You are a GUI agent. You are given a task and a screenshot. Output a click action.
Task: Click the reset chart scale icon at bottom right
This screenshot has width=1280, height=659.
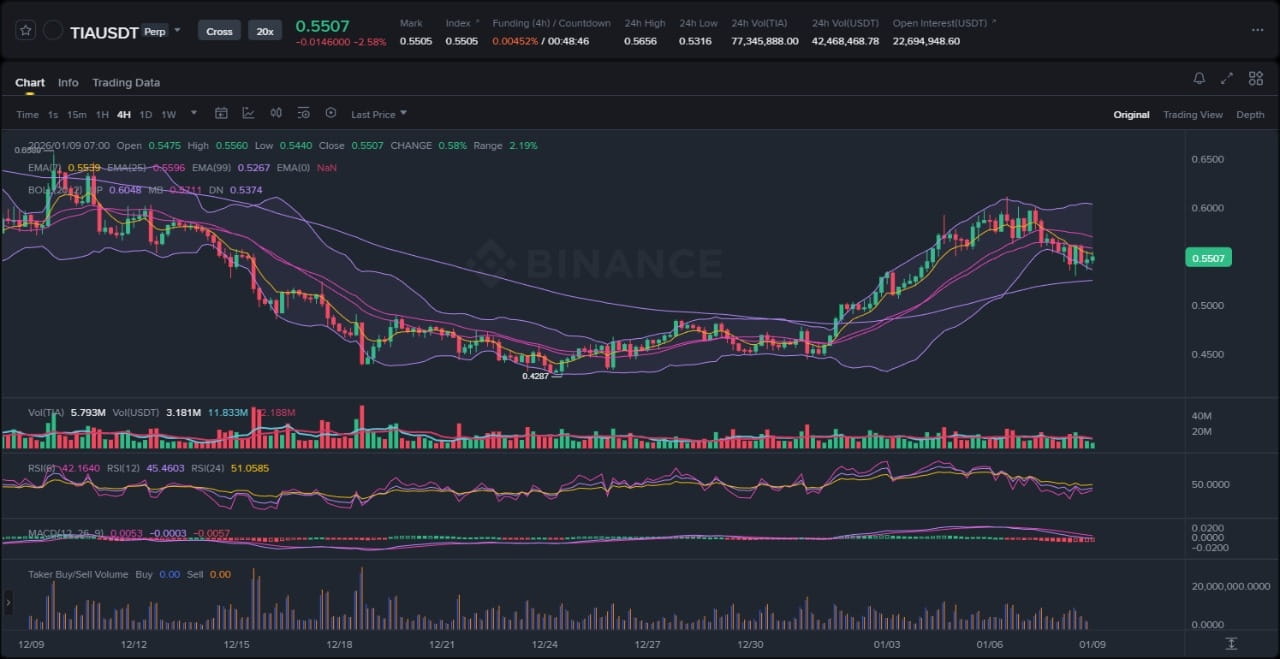(x=1231, y=643)
